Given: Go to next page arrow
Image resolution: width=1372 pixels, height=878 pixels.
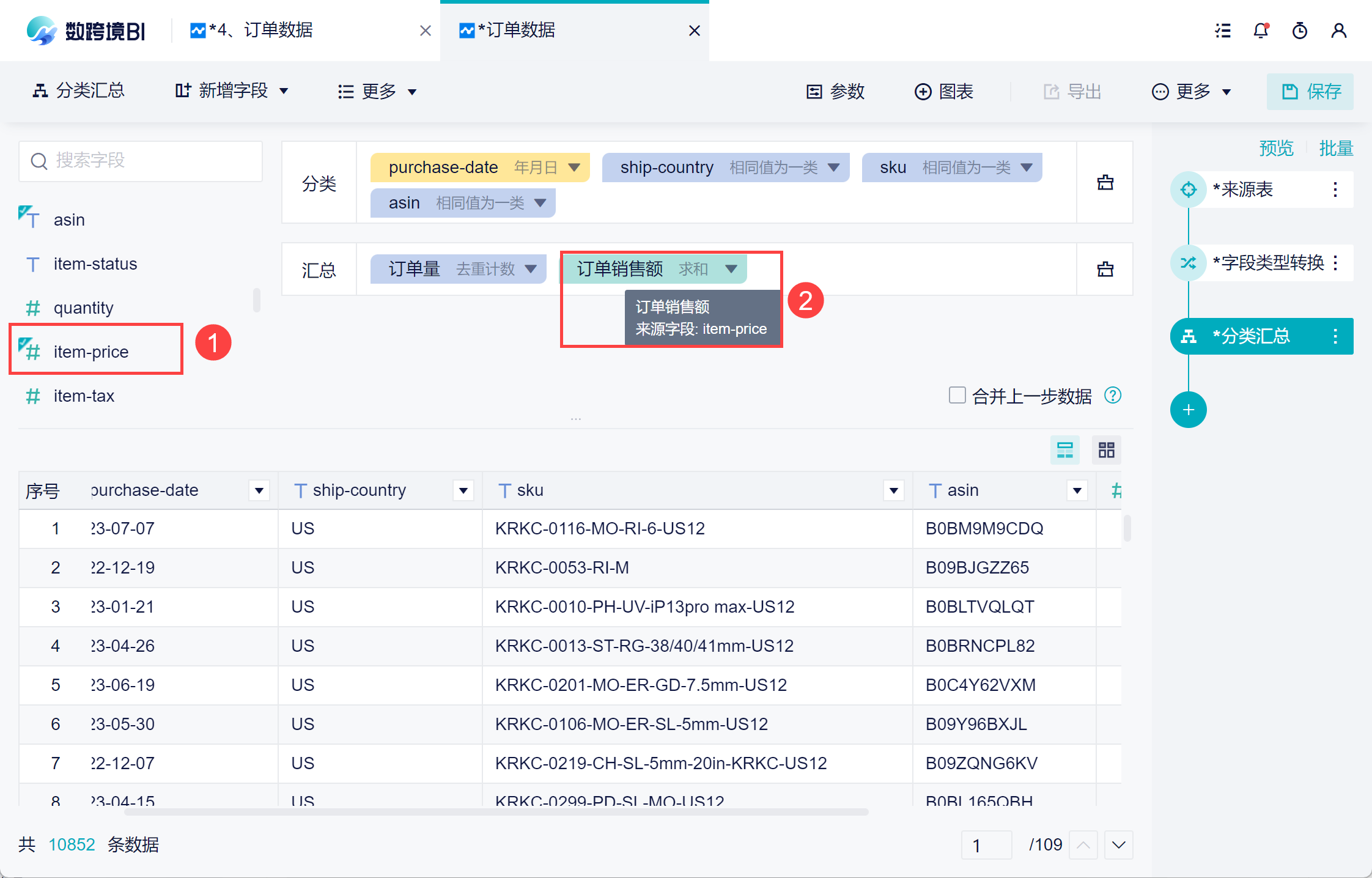Looking at the screenshot, I should [1119, 845].
